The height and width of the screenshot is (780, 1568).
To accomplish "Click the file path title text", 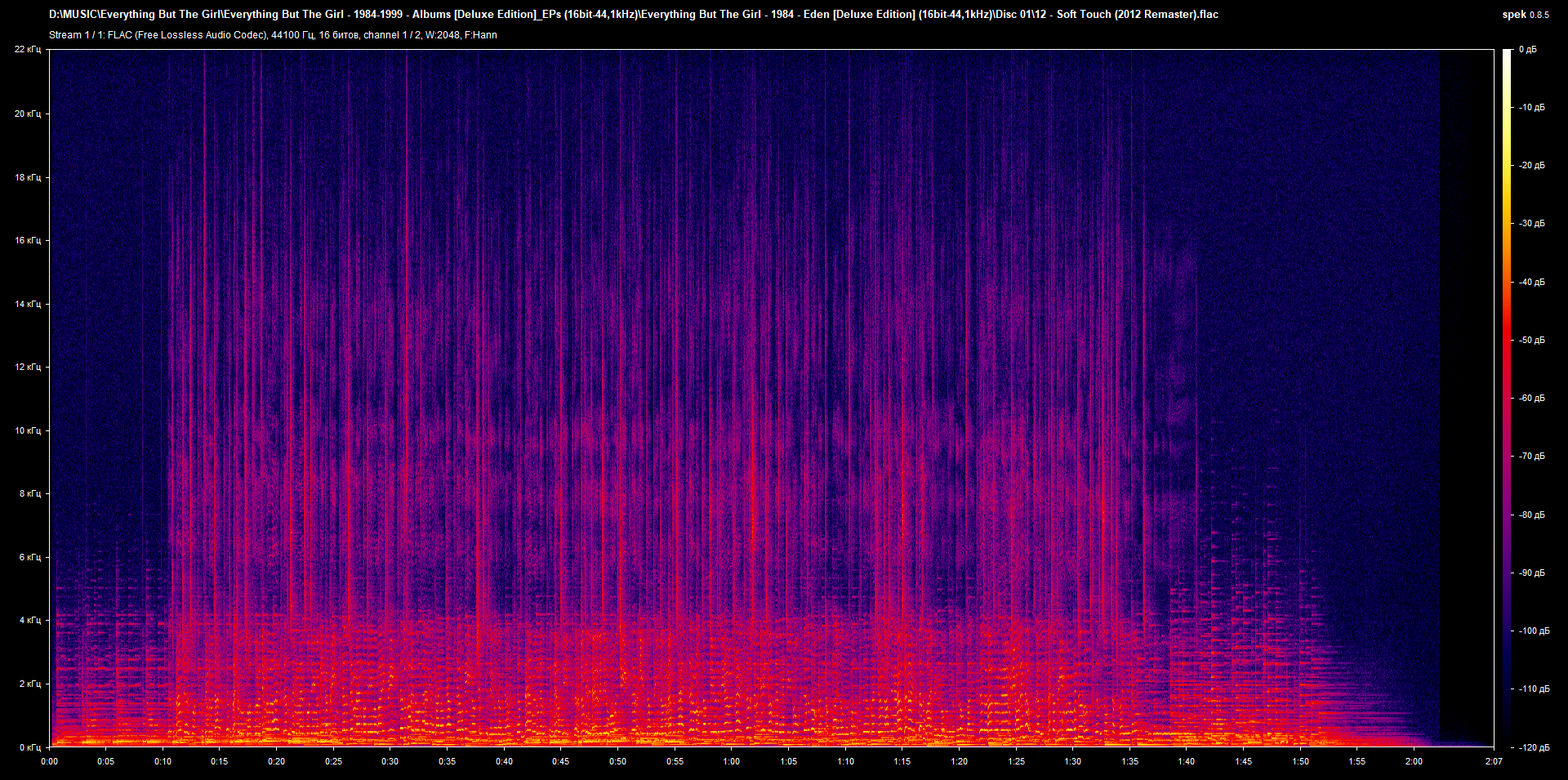I will click(x=634, y=15).
